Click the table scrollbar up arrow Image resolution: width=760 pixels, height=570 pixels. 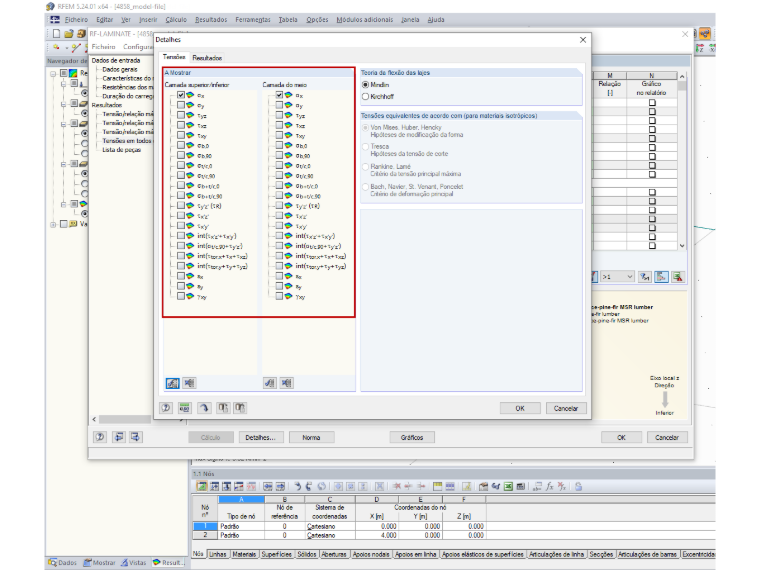pos(682,77)
